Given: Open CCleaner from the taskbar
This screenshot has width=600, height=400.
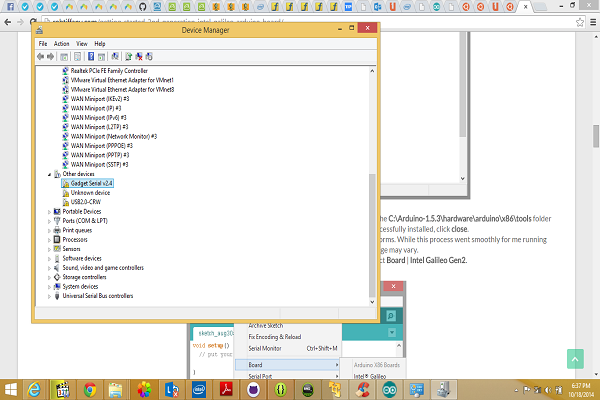Looking at the screenshot, I should coord(362,390).
